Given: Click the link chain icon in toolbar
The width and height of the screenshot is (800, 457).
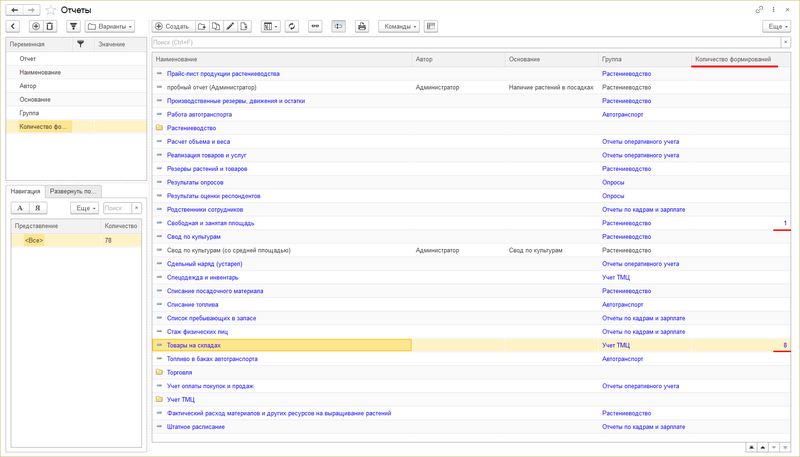Looking at the screenshot, I should [x=315, y=27].
